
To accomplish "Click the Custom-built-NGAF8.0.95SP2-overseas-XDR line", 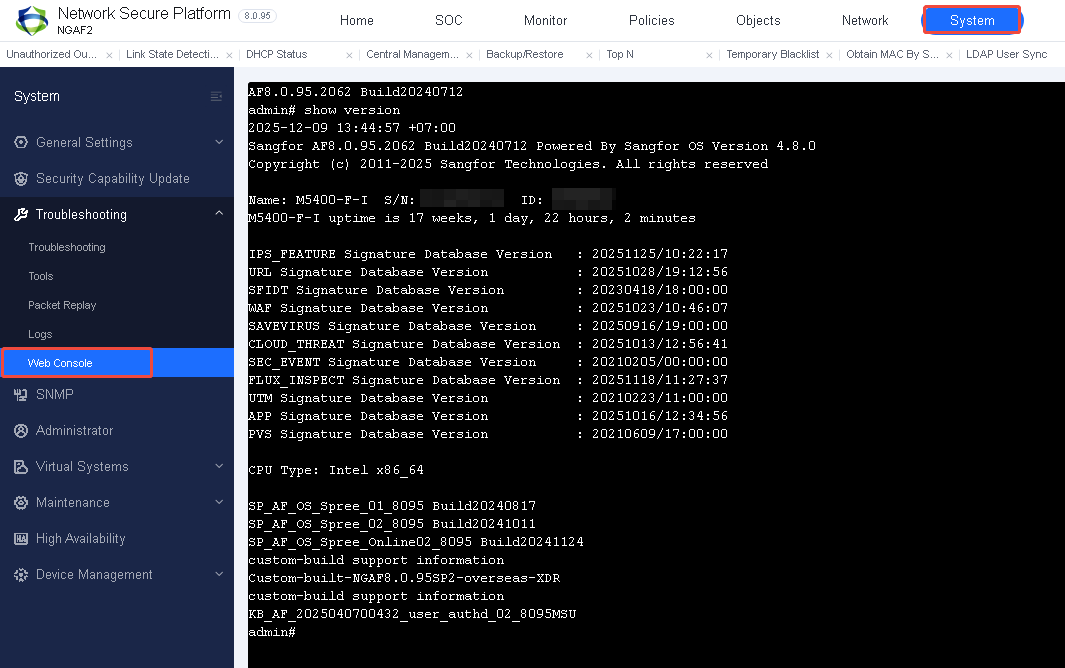I will coord(404,578).
